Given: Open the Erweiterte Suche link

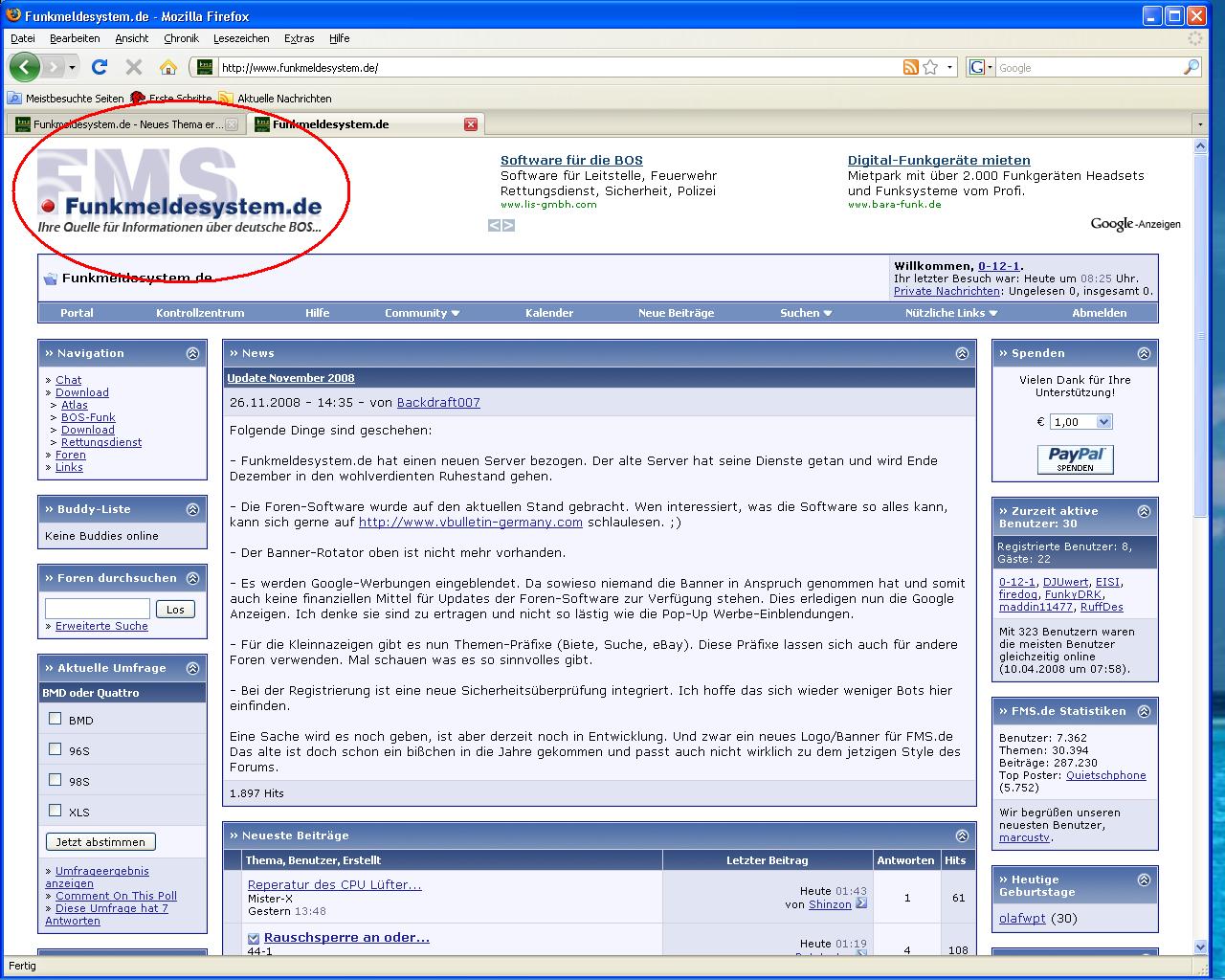Looking at the screenshot, I should pyautogui.click(x=101, y=626).
